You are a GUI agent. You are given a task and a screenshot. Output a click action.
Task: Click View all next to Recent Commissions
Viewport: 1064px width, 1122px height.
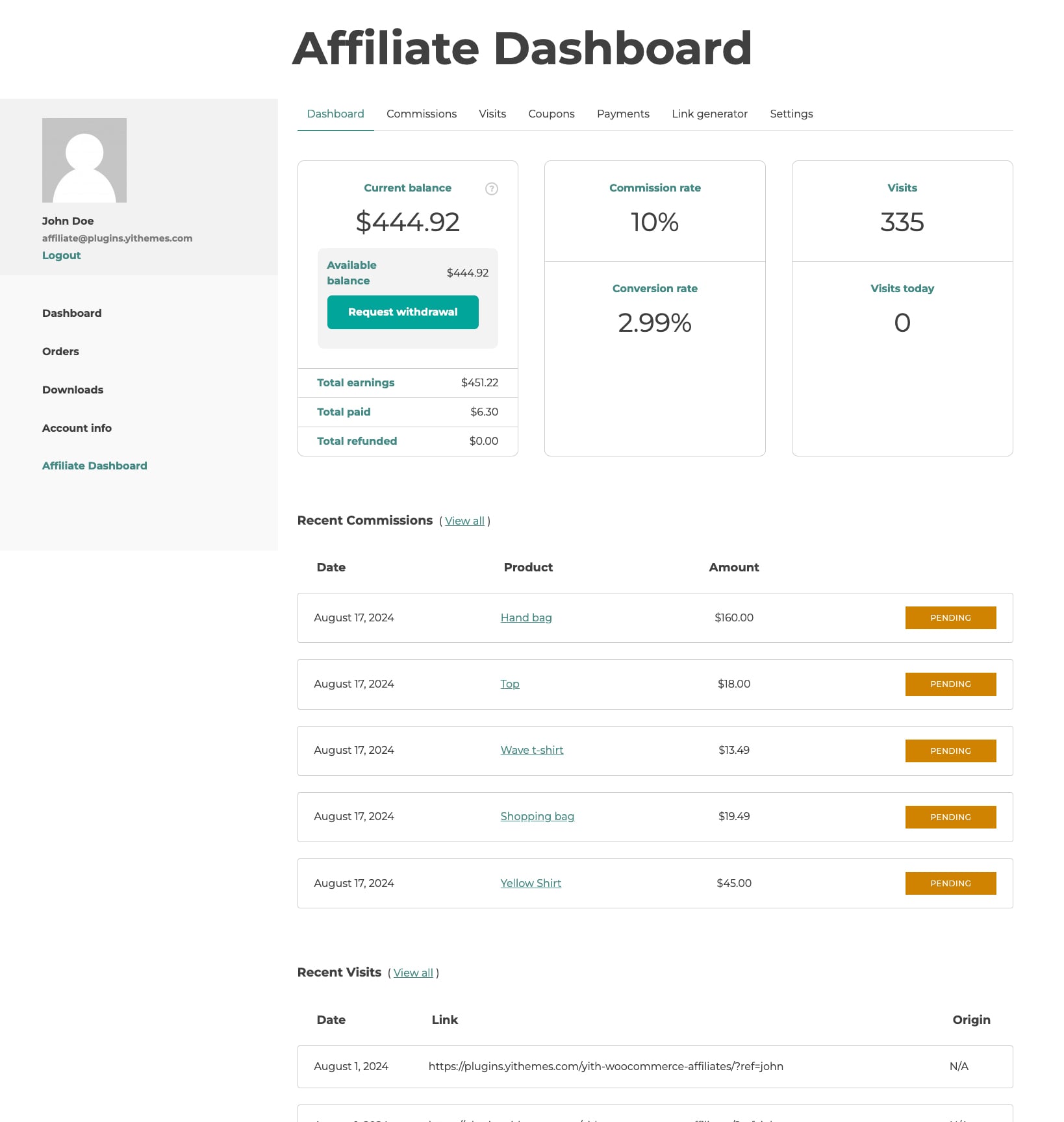point(464,521)
